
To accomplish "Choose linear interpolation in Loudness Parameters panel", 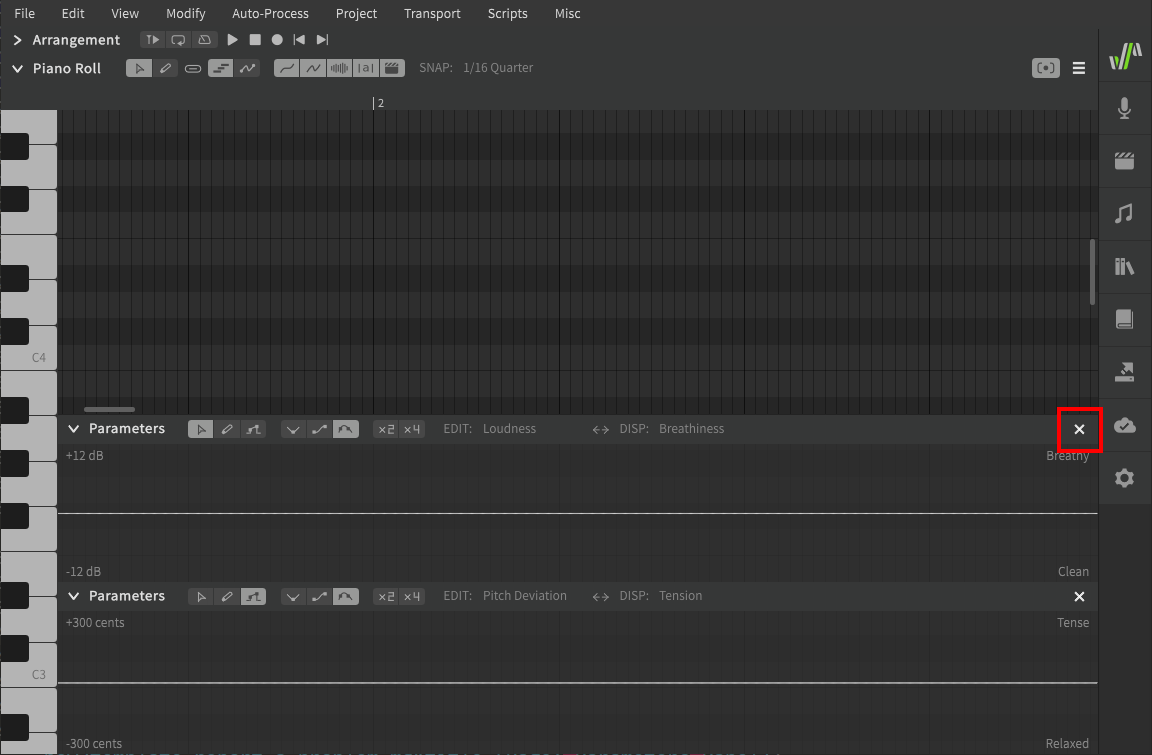I will point(293,430).
